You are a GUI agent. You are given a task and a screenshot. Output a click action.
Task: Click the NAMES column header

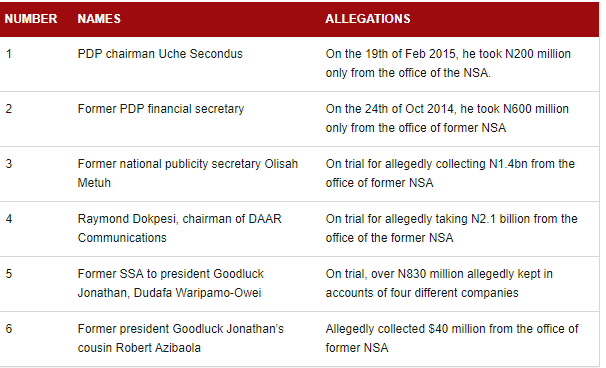pyautogui.click(x=99, y=19)
